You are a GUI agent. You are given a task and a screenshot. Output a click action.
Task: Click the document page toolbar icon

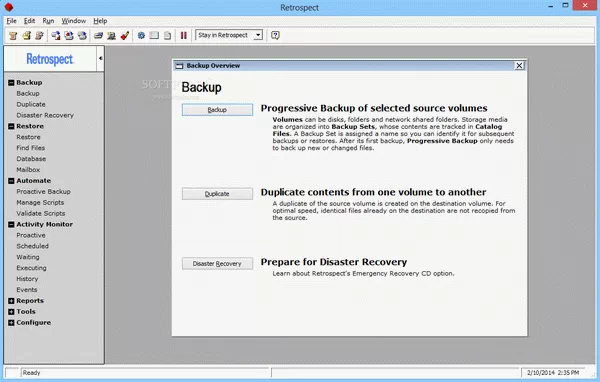click(x=167, y=35)
